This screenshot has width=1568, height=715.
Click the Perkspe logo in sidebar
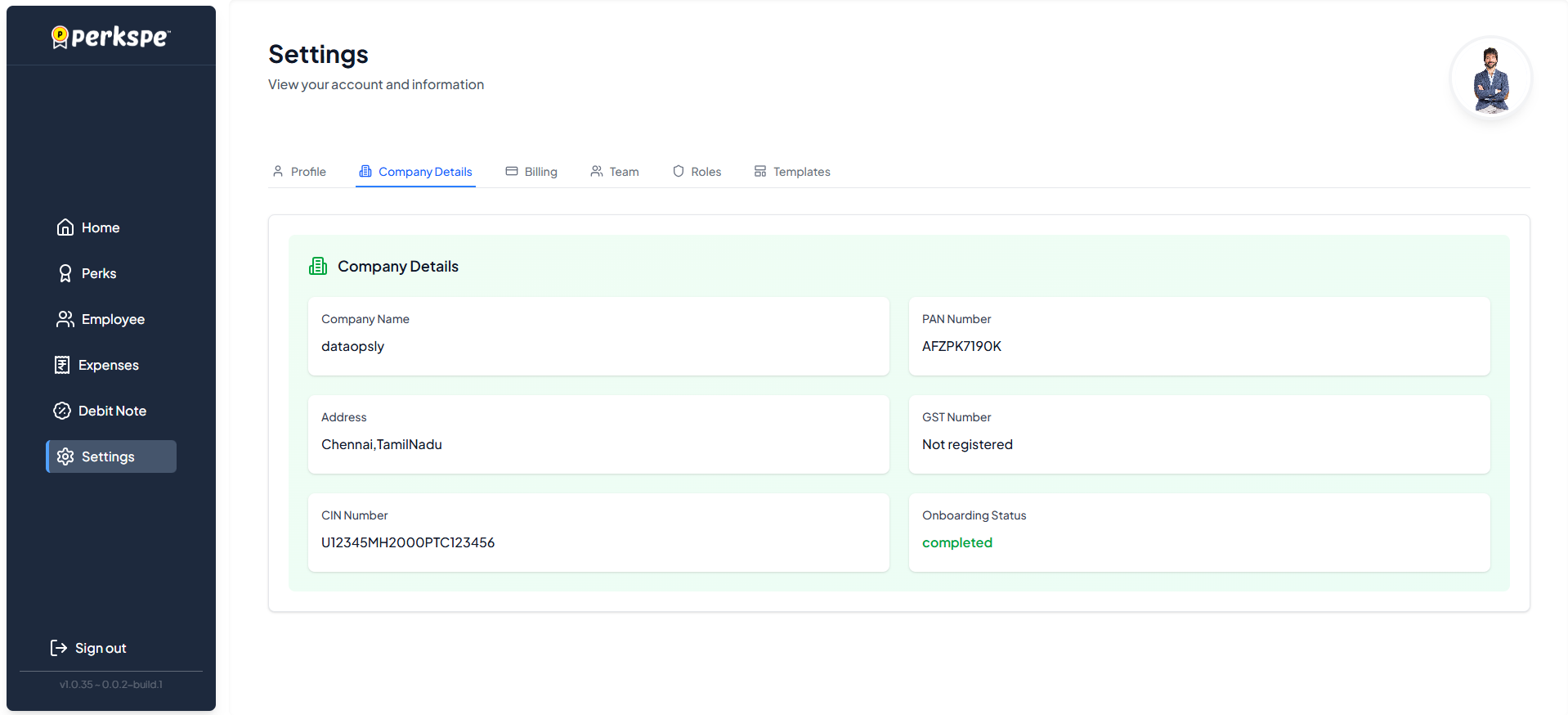pos(110,37)
